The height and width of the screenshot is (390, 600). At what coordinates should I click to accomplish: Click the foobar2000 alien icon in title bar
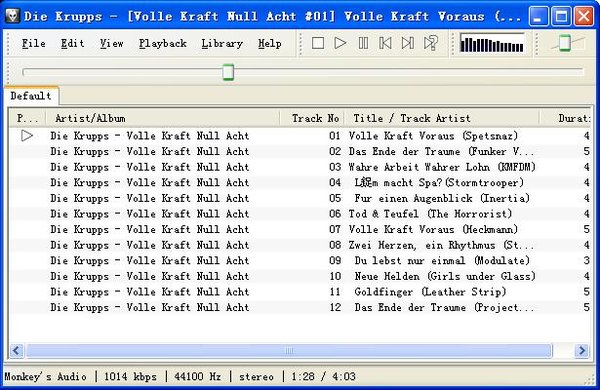click(x=12, y=16)
